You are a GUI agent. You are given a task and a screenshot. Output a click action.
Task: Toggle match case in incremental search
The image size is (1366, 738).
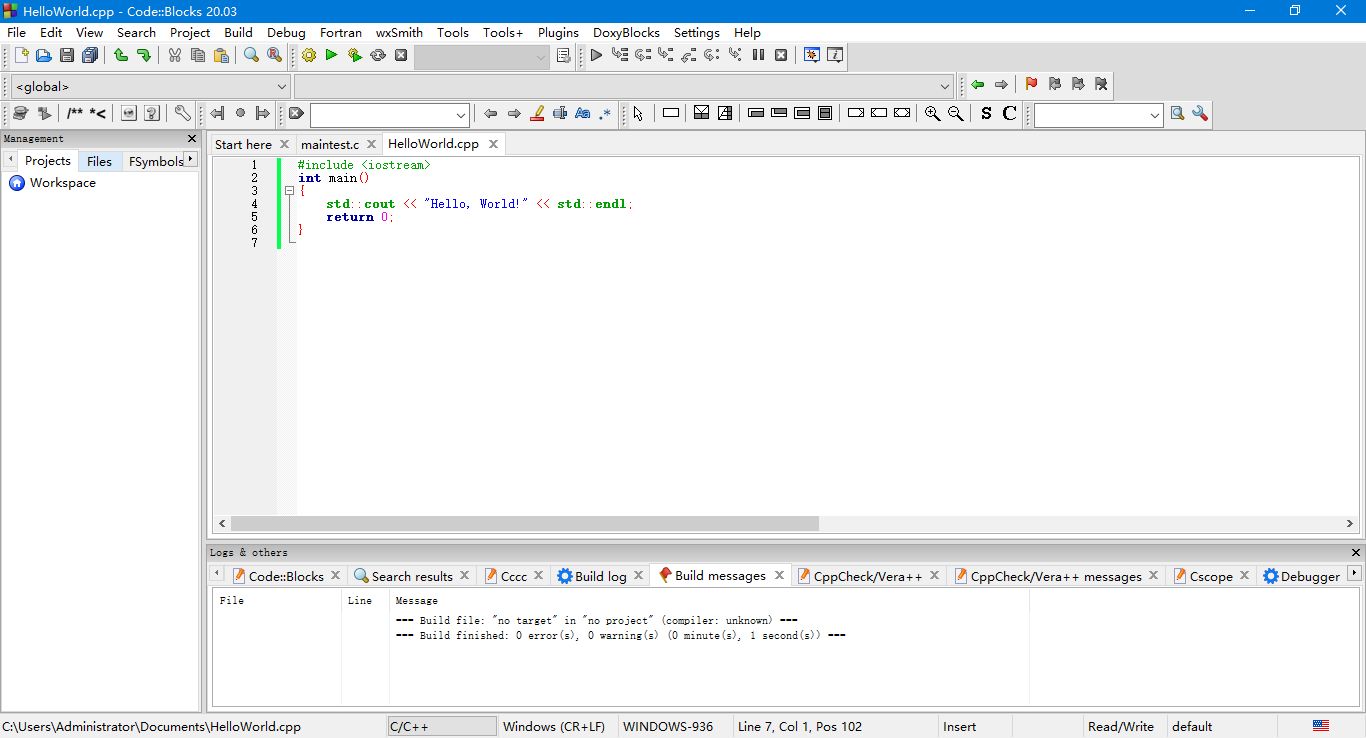point(582,113)
